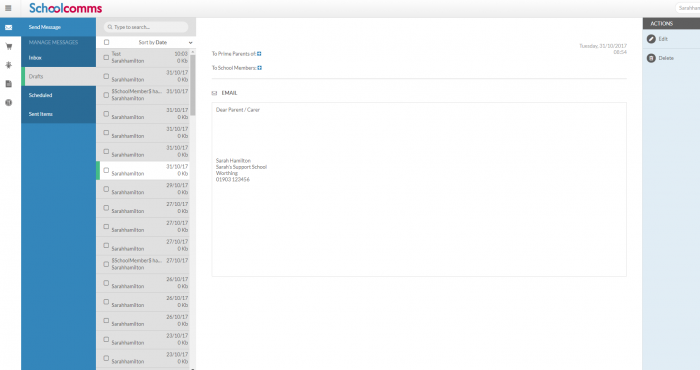Open the Drafts folder
This screenshot has width=700, height=370.
point(58,77)
